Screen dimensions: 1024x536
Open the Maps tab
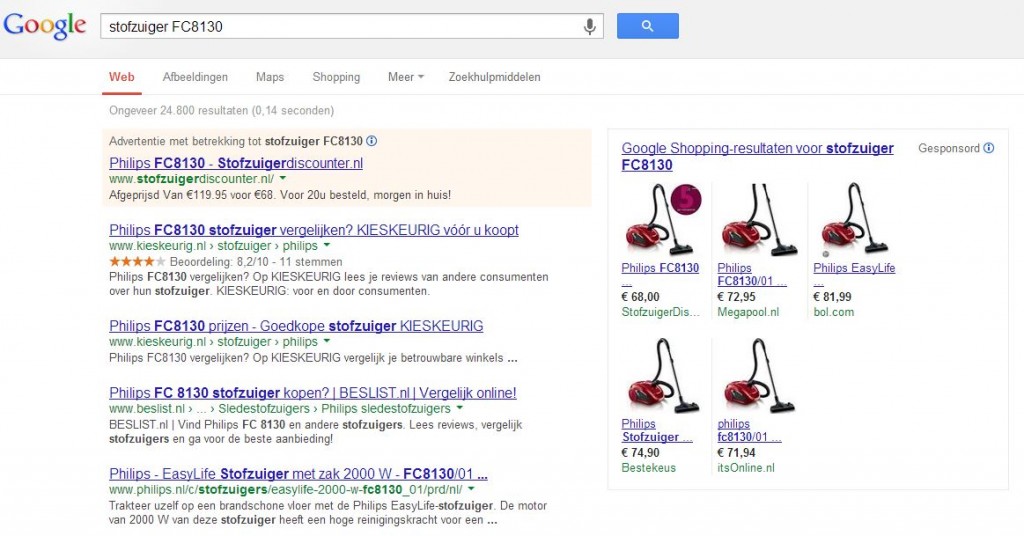(270, 77)
